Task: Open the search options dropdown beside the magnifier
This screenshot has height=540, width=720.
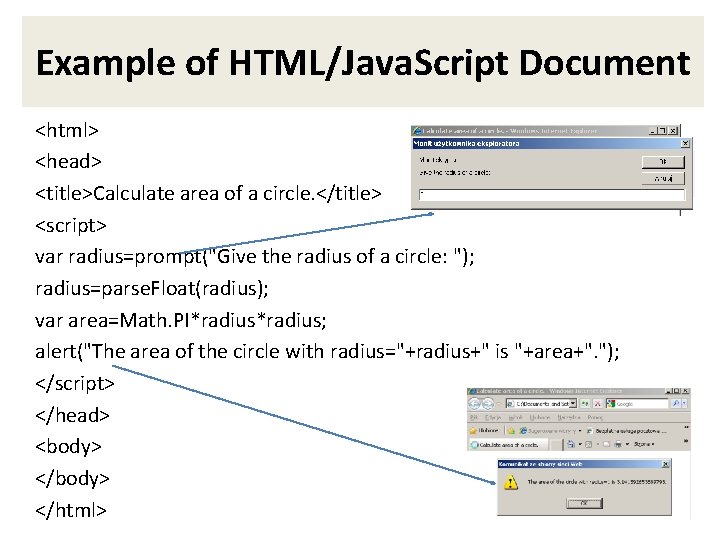Action: [x=685, y=404]
